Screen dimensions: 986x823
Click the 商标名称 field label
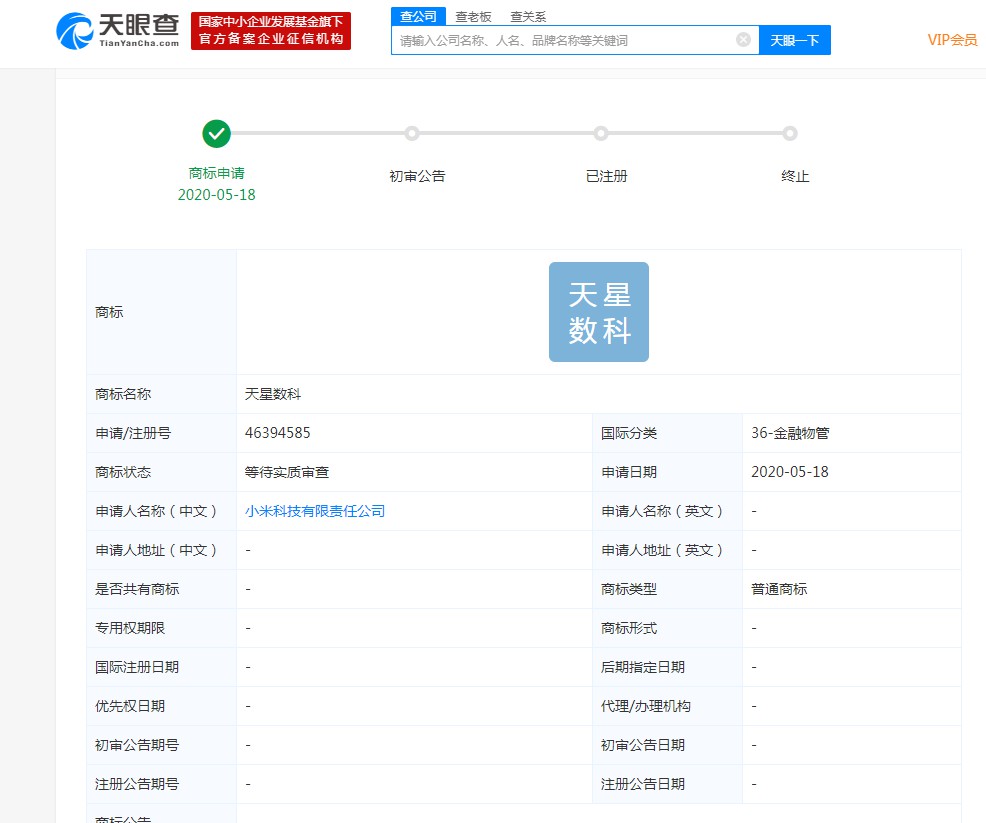pos(123,394)
